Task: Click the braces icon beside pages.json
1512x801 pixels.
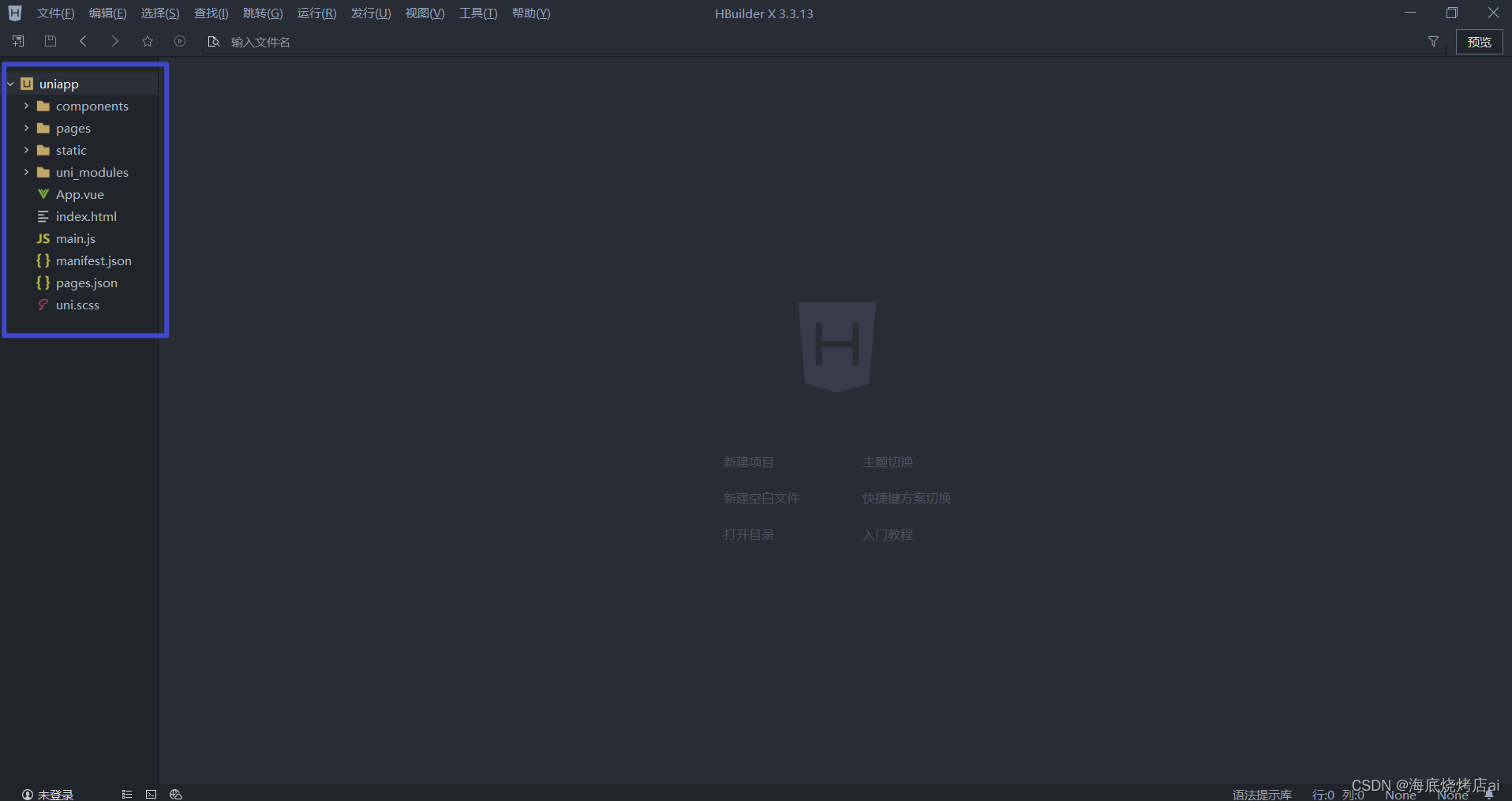Action: coord(43,283)
